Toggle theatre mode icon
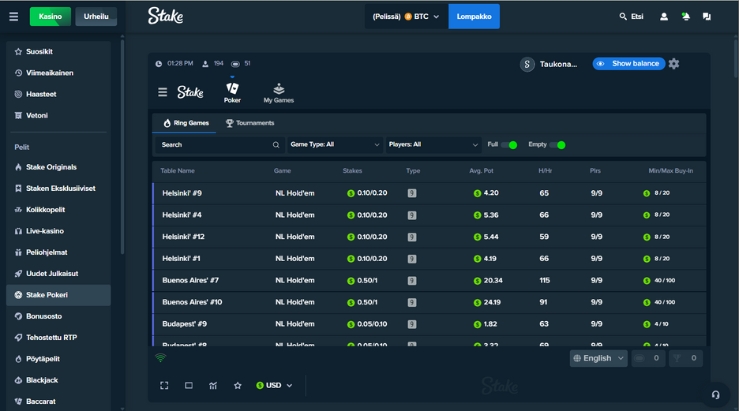Screen dimensions: 740x411 [189, 386]
